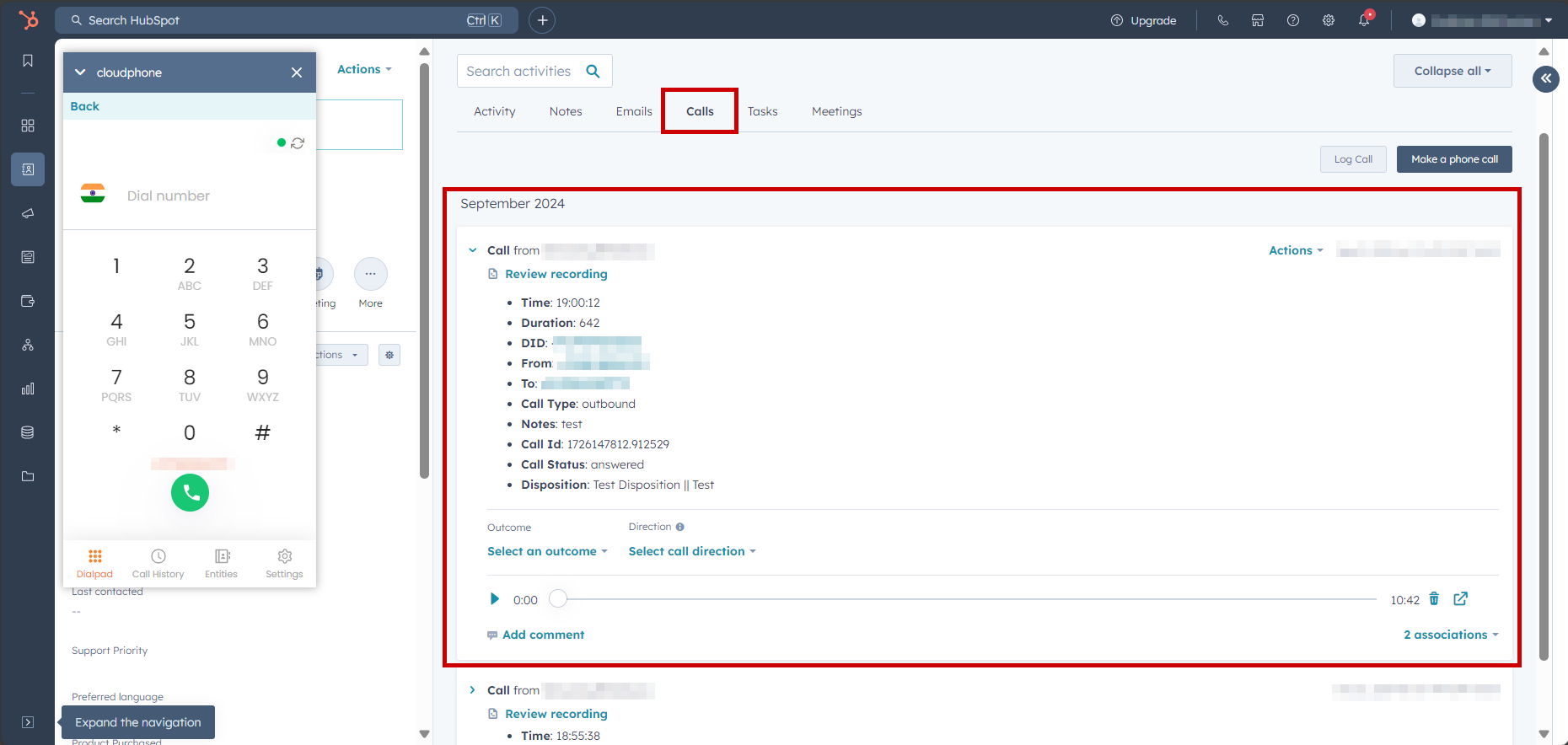
Task: Open the 2 associations dropdown
Action: point(1451,635)
